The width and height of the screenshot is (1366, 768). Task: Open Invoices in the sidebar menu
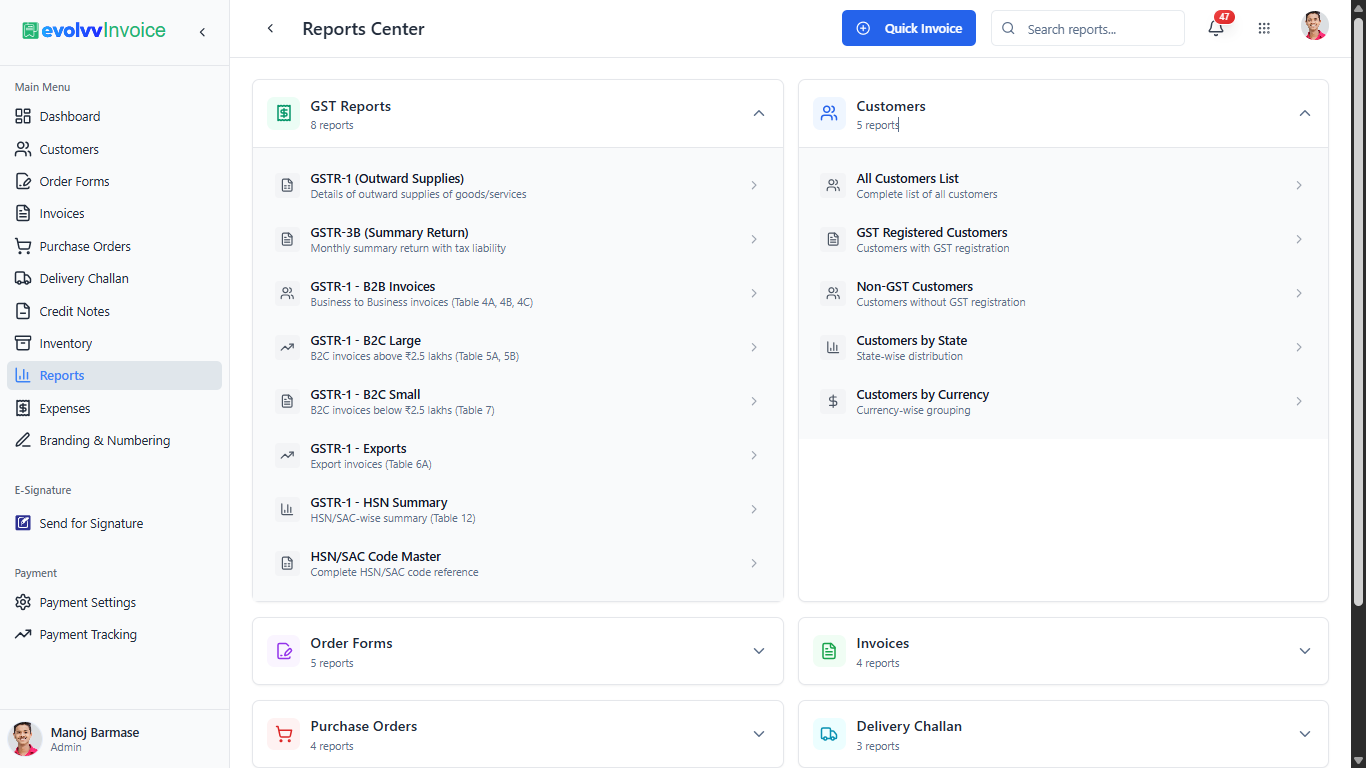pyautogui.click(x=114, y=213)
